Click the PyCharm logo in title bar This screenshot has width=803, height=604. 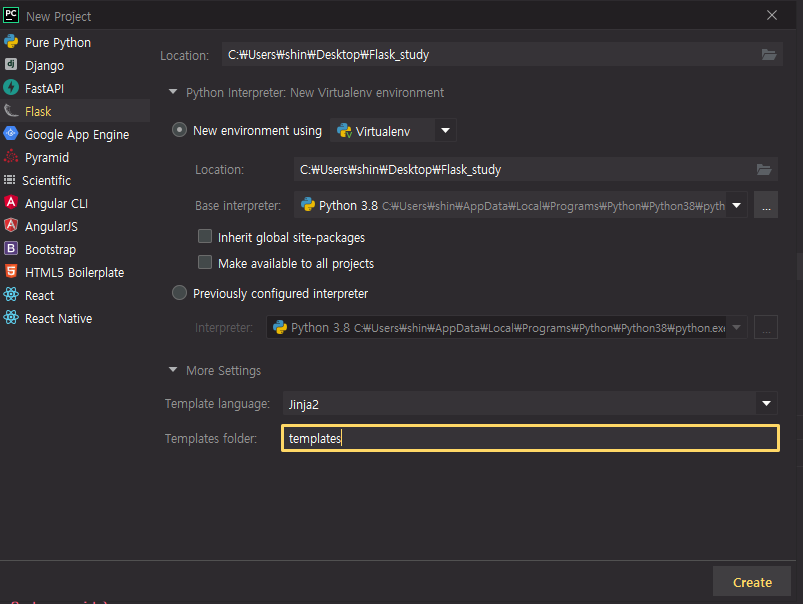pos(11,15)
